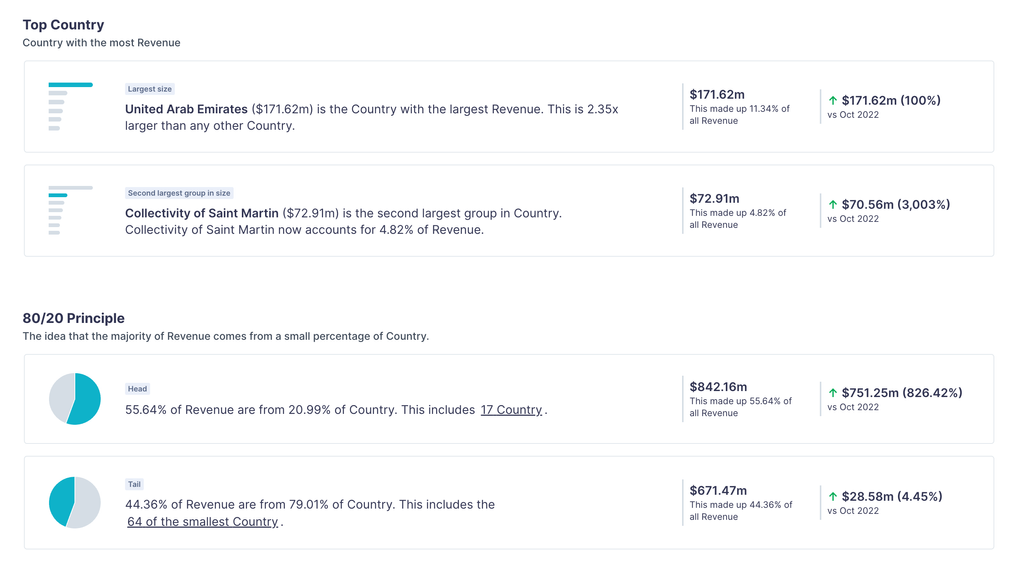Click the $842.16m revenue value

[718, 387]
